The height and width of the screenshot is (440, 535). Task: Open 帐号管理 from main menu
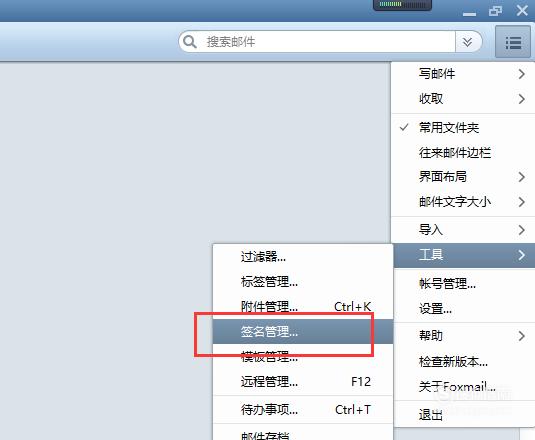click(x=464, y=283)
